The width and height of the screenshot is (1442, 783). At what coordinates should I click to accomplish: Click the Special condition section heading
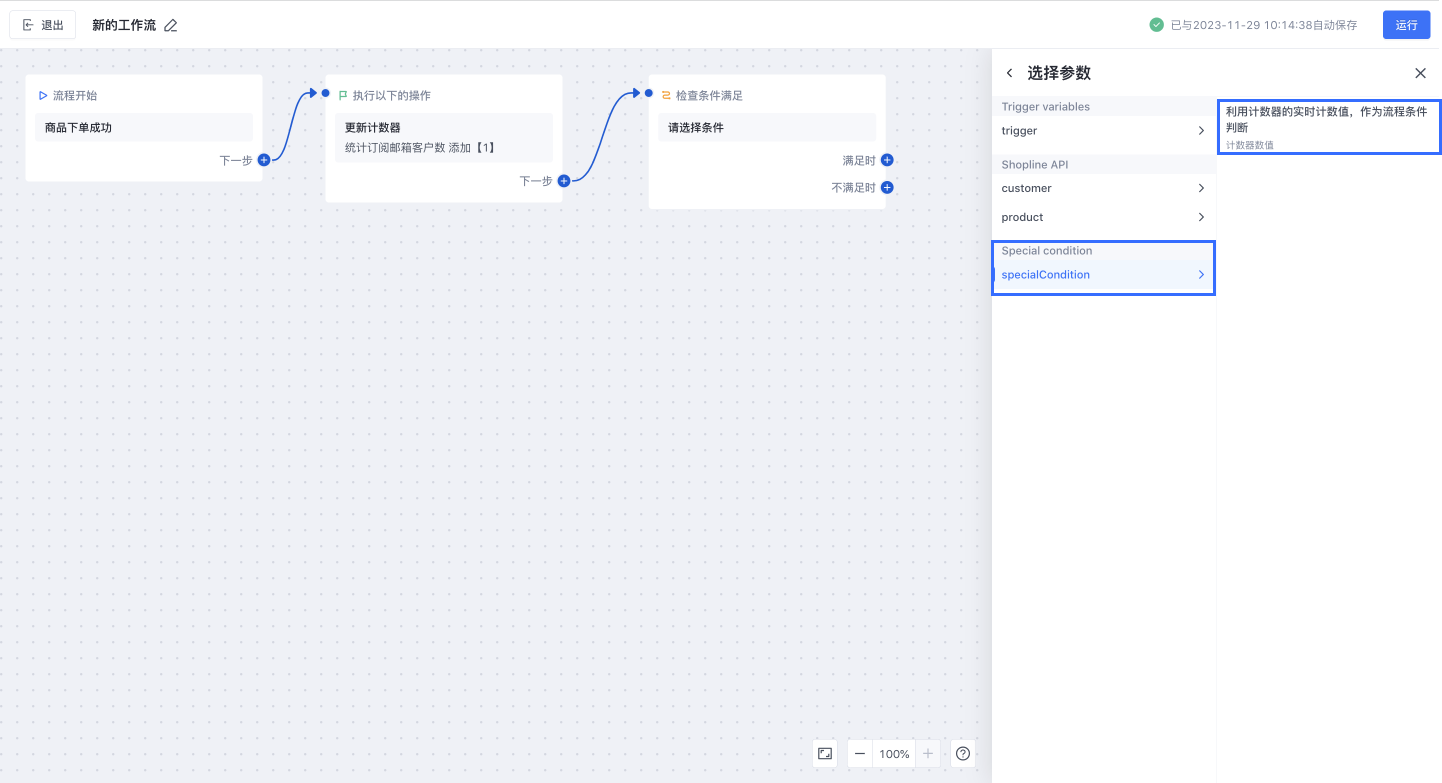1047,251
